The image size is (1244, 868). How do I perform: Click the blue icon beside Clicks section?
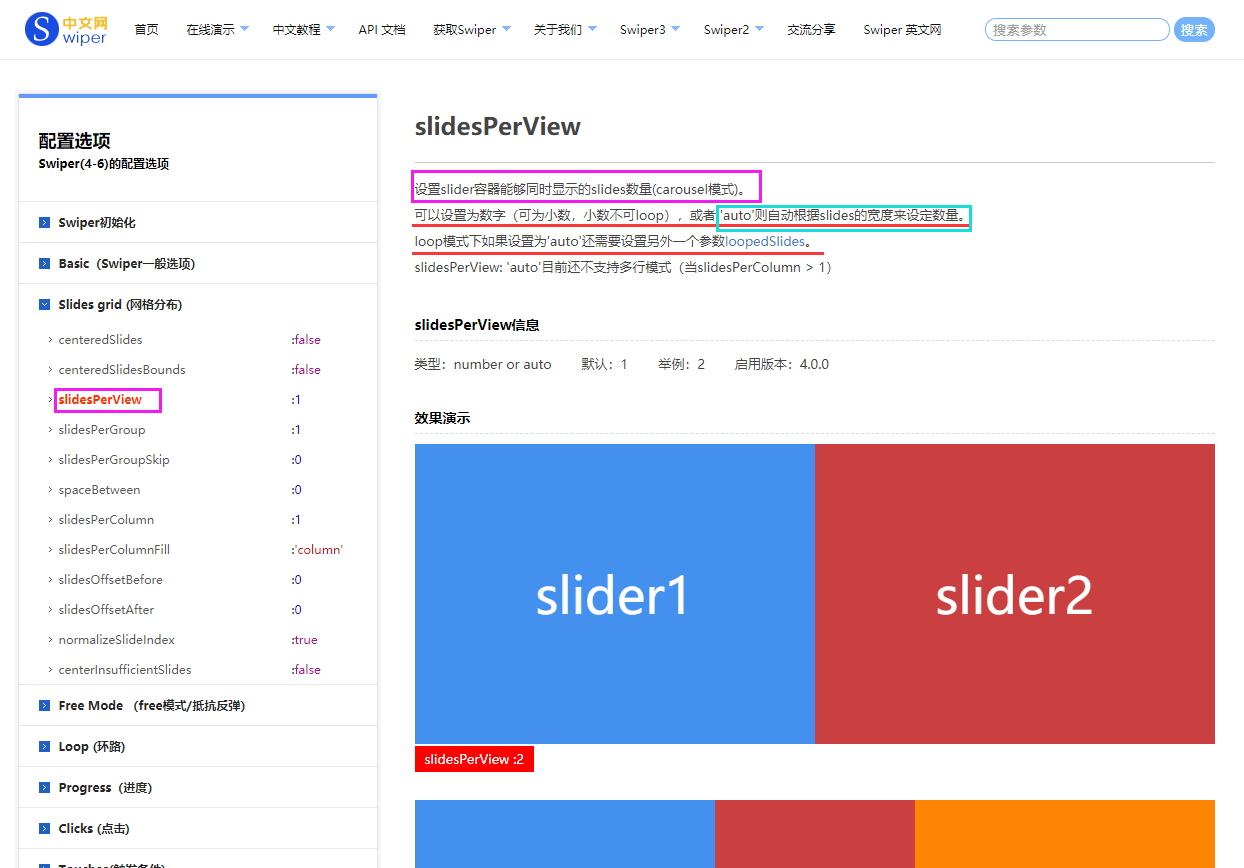(43, 828)
